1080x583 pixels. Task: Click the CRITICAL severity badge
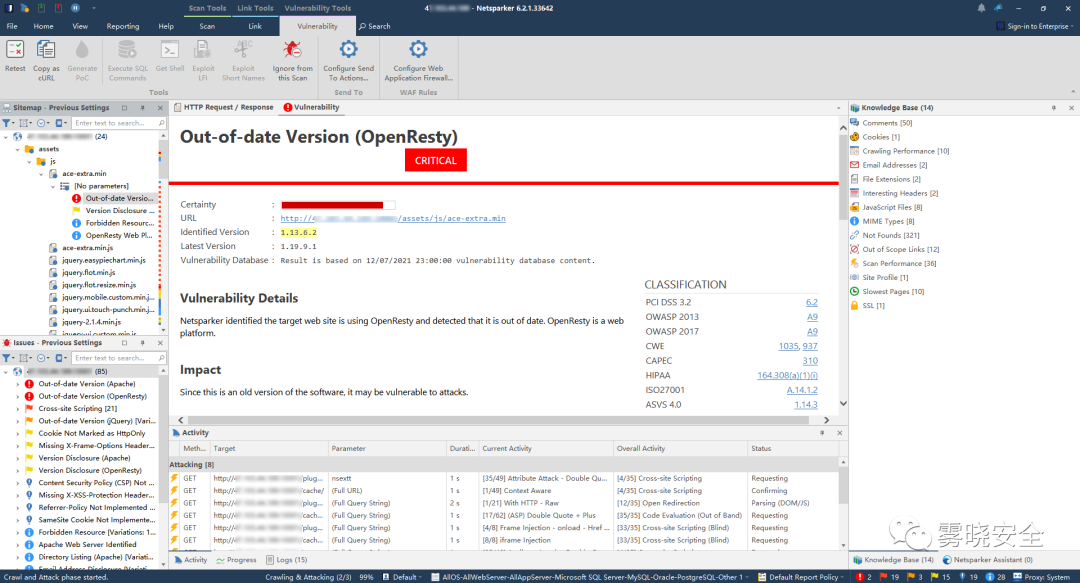435,160
